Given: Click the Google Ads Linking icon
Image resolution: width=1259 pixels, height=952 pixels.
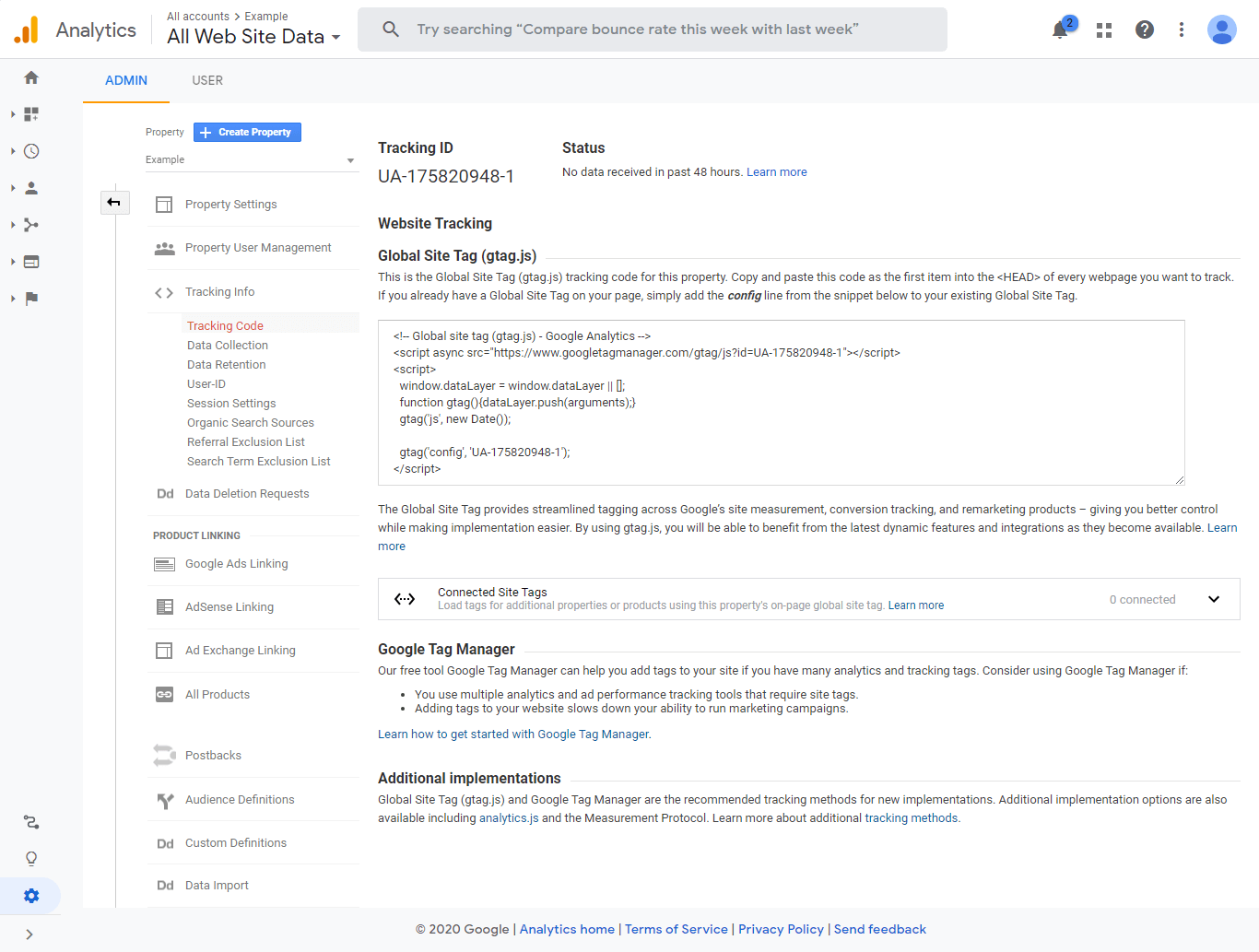Looking at the screenshot, I should pos(164,564).
